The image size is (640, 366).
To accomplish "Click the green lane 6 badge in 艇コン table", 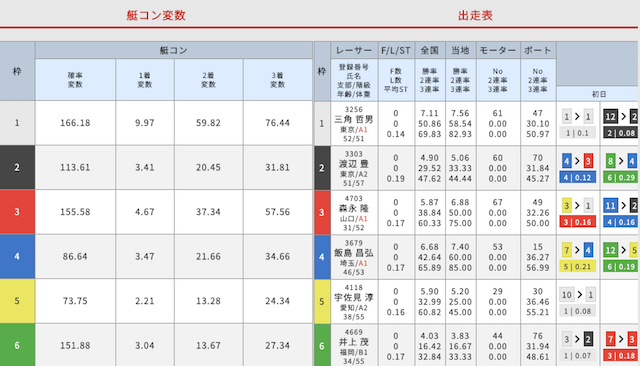I will 17,345.
